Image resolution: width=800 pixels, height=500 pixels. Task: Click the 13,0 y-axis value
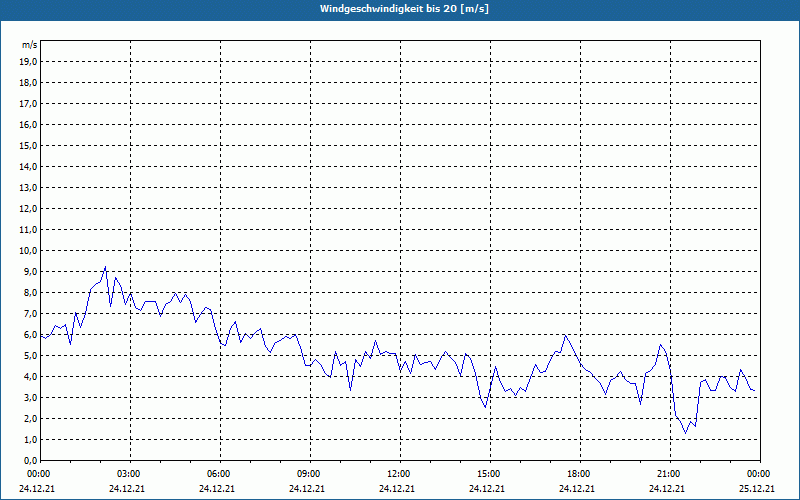[x=29, y=188]
